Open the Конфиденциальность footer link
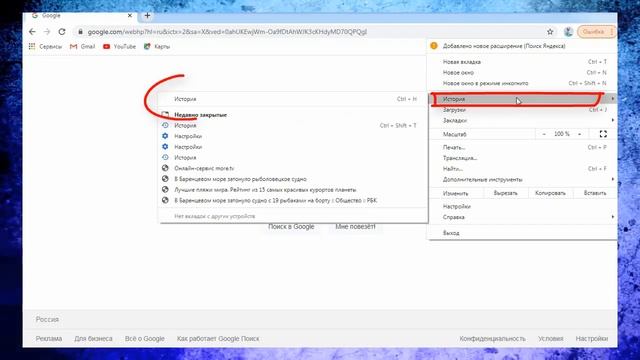 coord(492,339)
